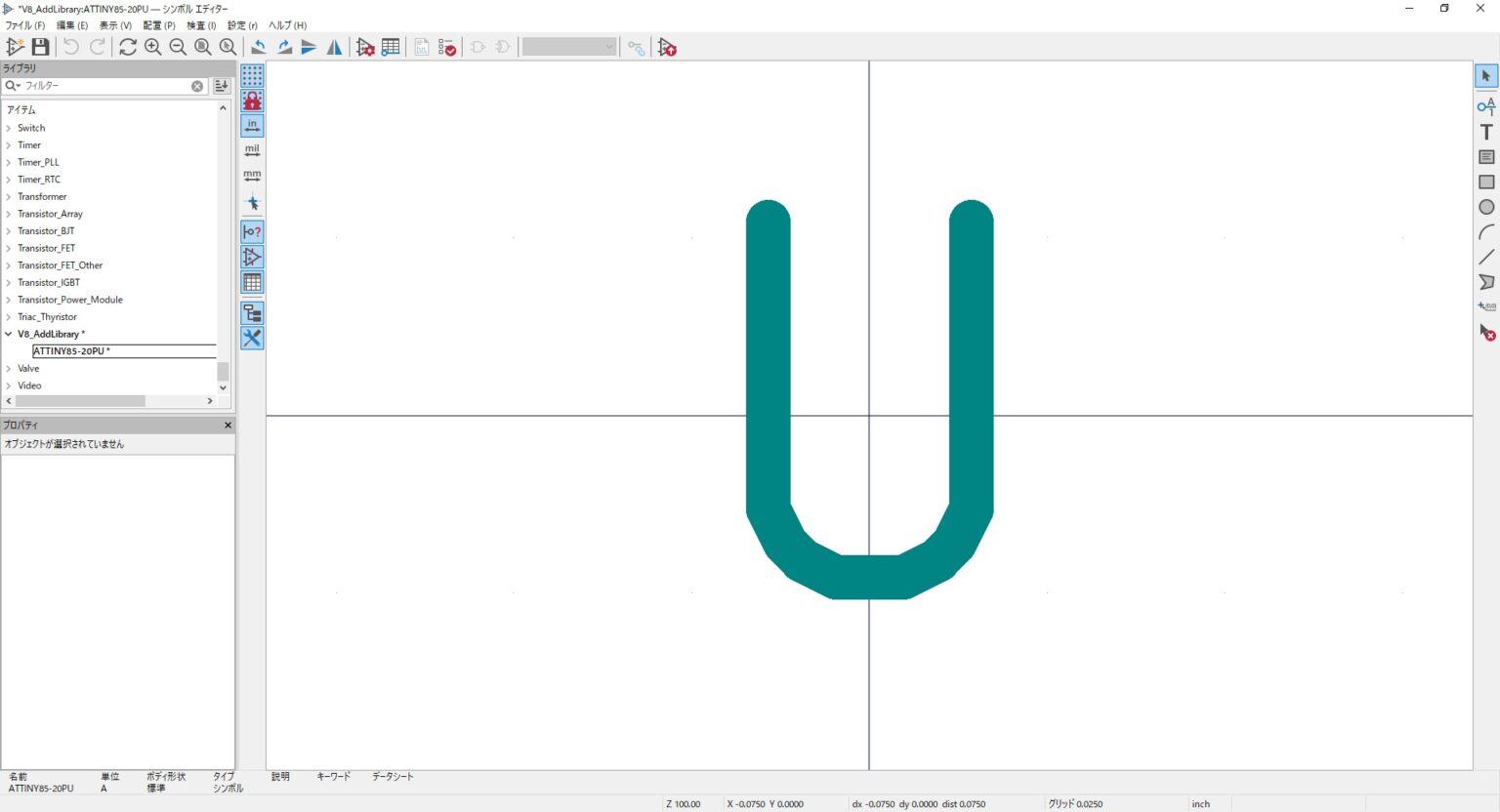This screenshot has width=1500, height=812.
Task: Open the symbol properties editor
Action: pyautogui.click(x=365, y=46)
